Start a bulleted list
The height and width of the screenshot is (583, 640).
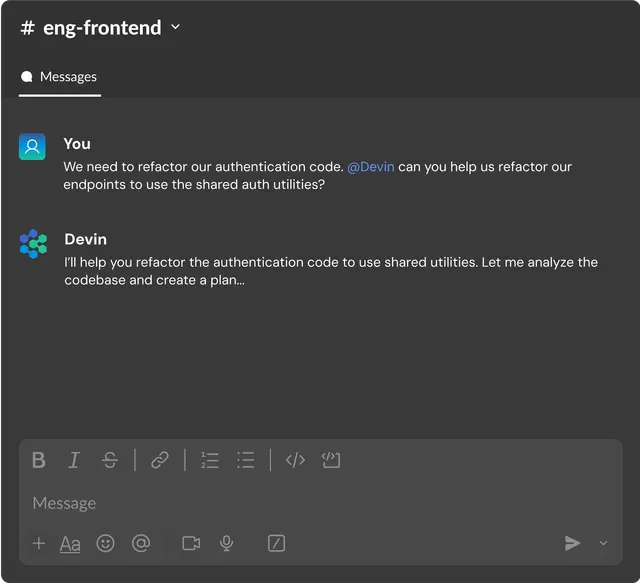click(x=246, y=460)
